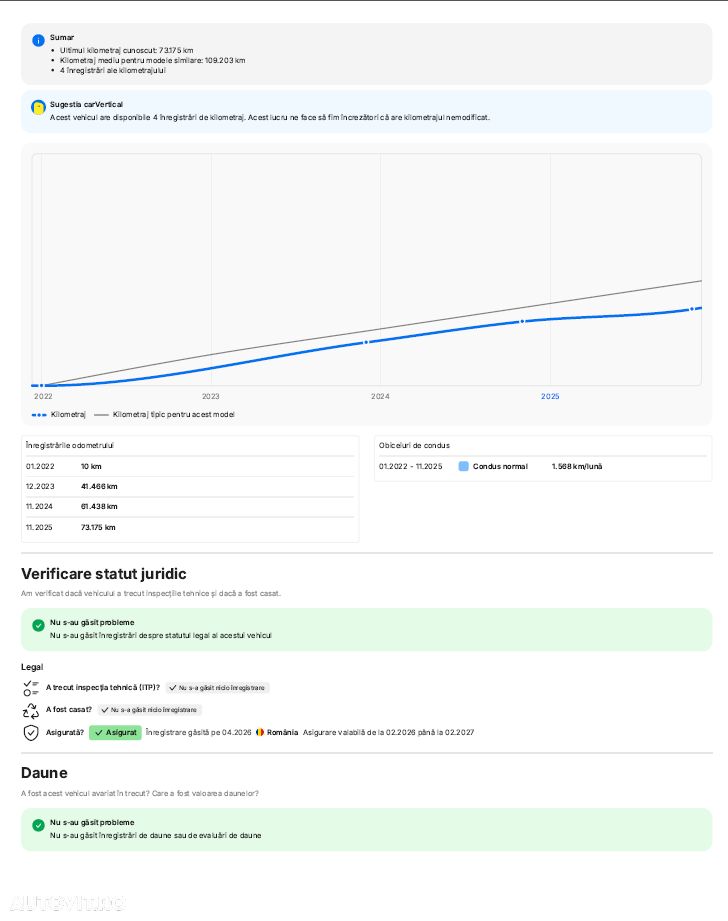728x921 pixels.
Task: Click the chart data point near 2024
Action: click(366, 342)
